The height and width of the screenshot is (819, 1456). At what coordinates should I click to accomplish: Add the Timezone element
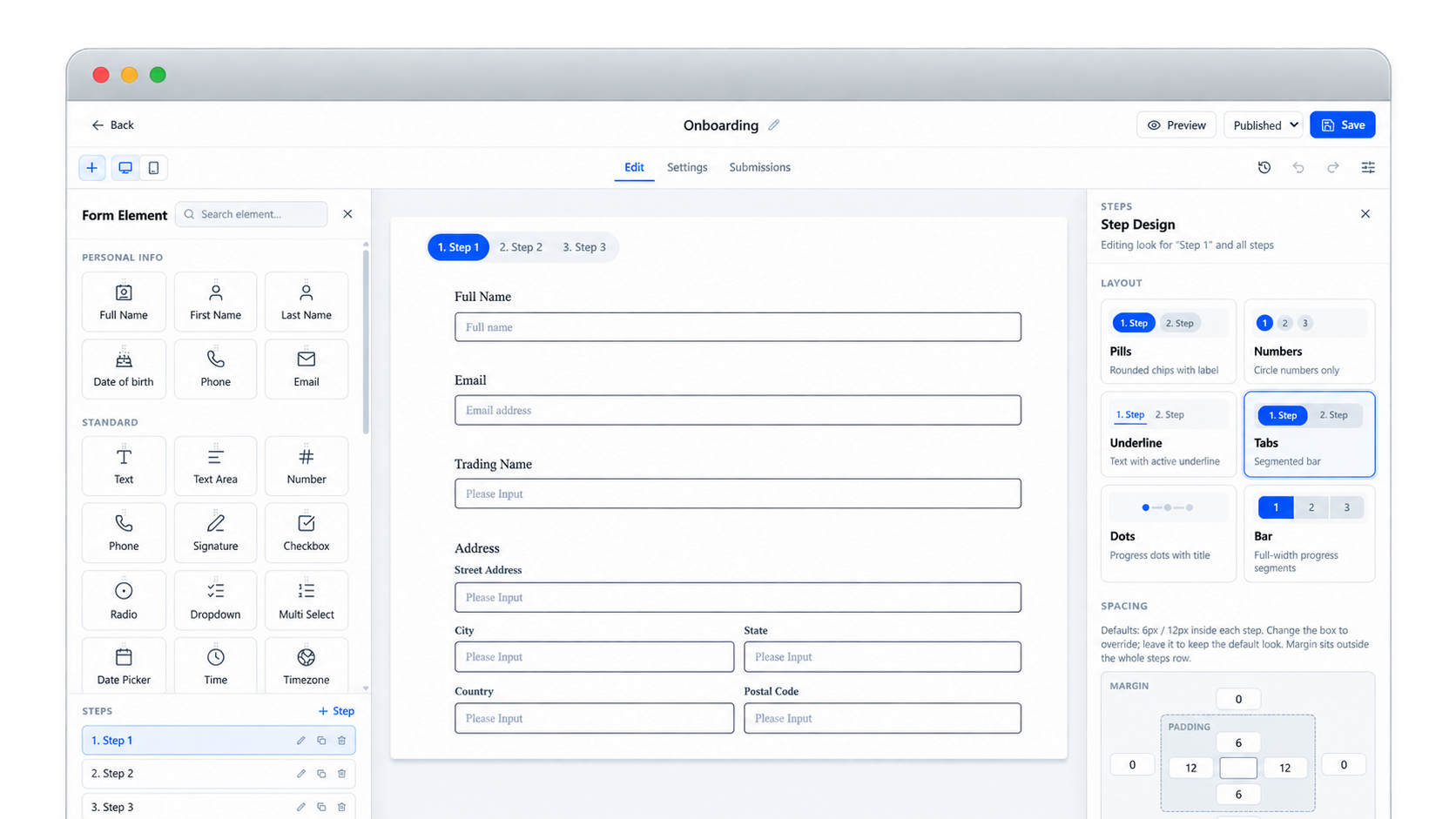point(307,666)
